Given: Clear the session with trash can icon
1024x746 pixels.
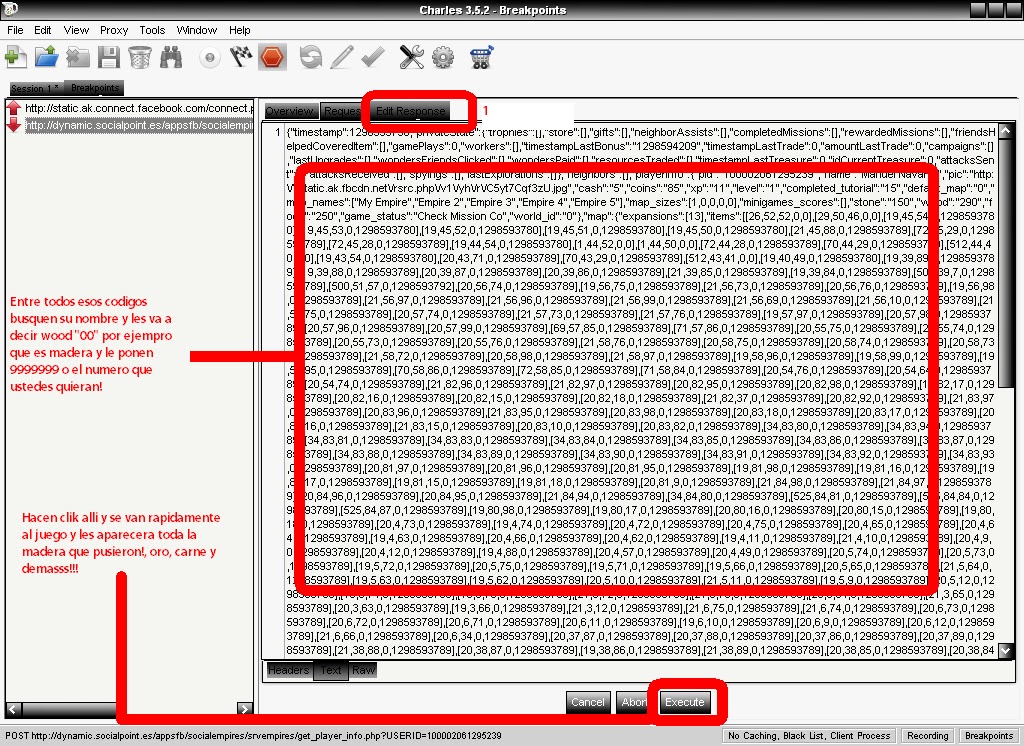Looking at the screenshot, I should pos(140,57).
